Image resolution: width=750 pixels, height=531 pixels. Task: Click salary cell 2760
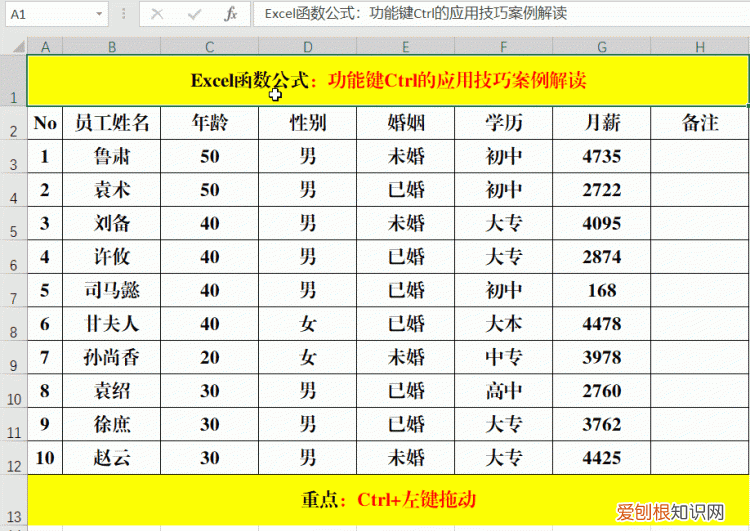click(x=602, y=391)
